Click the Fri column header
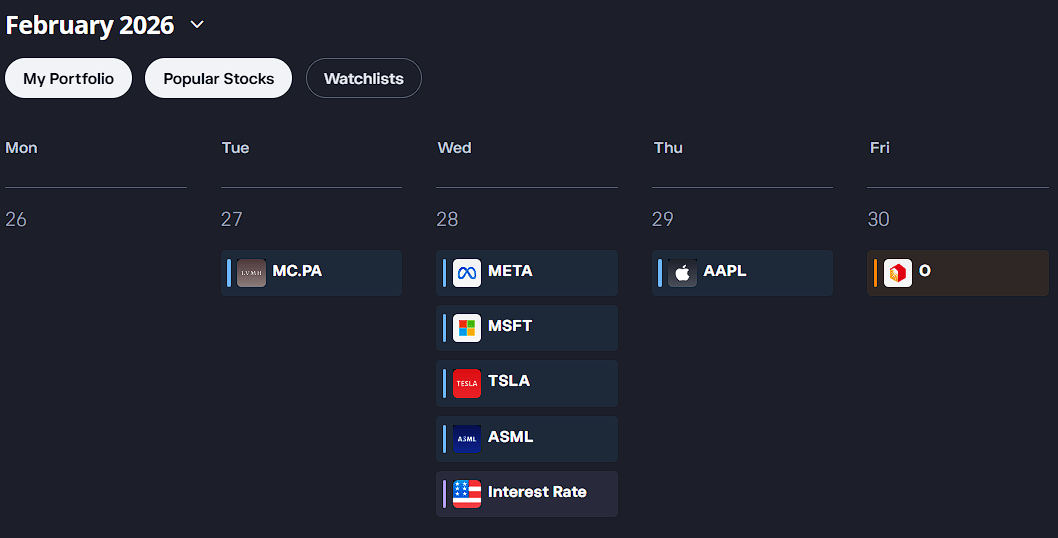The width and height of the screenshot is (1058, 538). point(879,148)
